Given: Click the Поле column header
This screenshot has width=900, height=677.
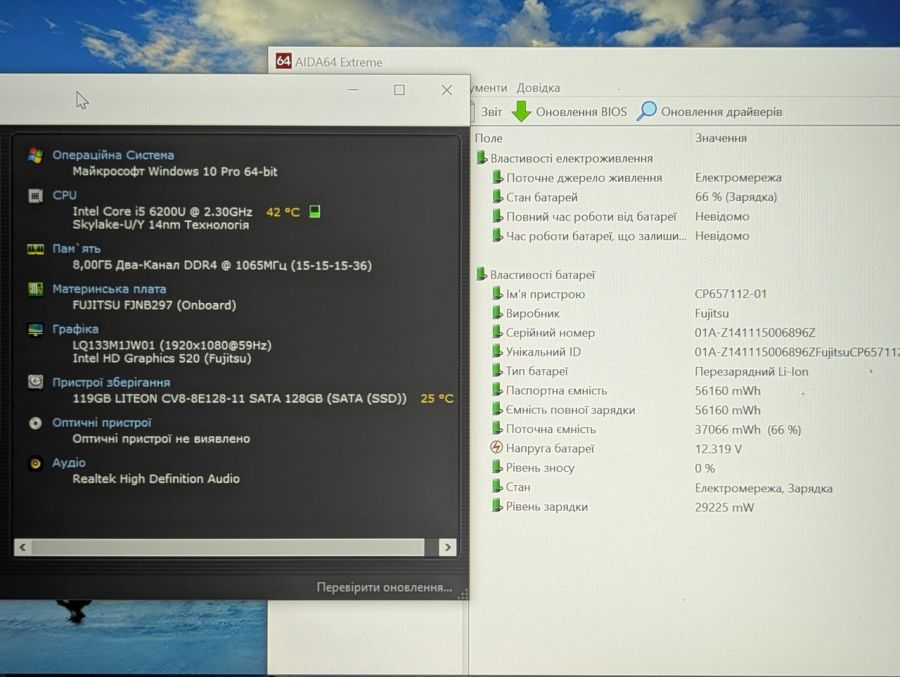Looking at the screenshot, I should (x=488, y=138).
